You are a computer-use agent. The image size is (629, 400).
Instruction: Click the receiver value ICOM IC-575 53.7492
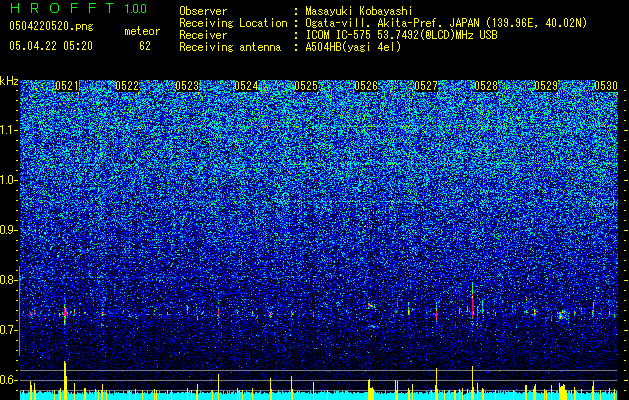(x=401, y=35)
